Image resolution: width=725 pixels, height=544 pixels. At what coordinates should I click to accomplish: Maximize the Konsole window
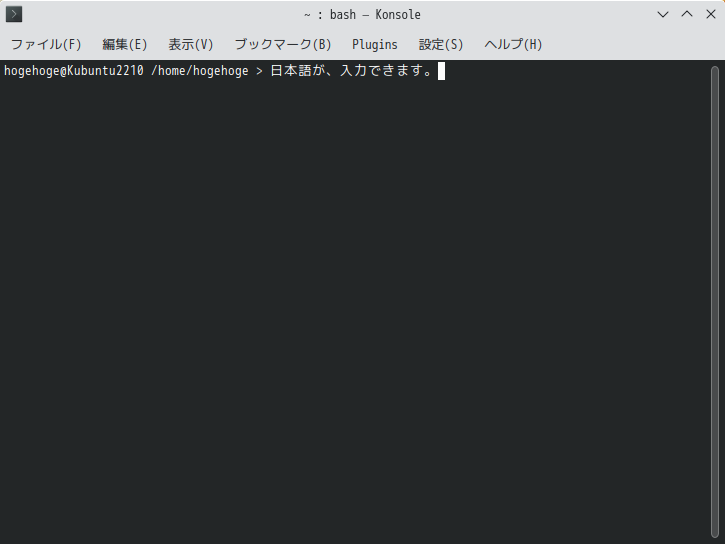click(687, 14)
